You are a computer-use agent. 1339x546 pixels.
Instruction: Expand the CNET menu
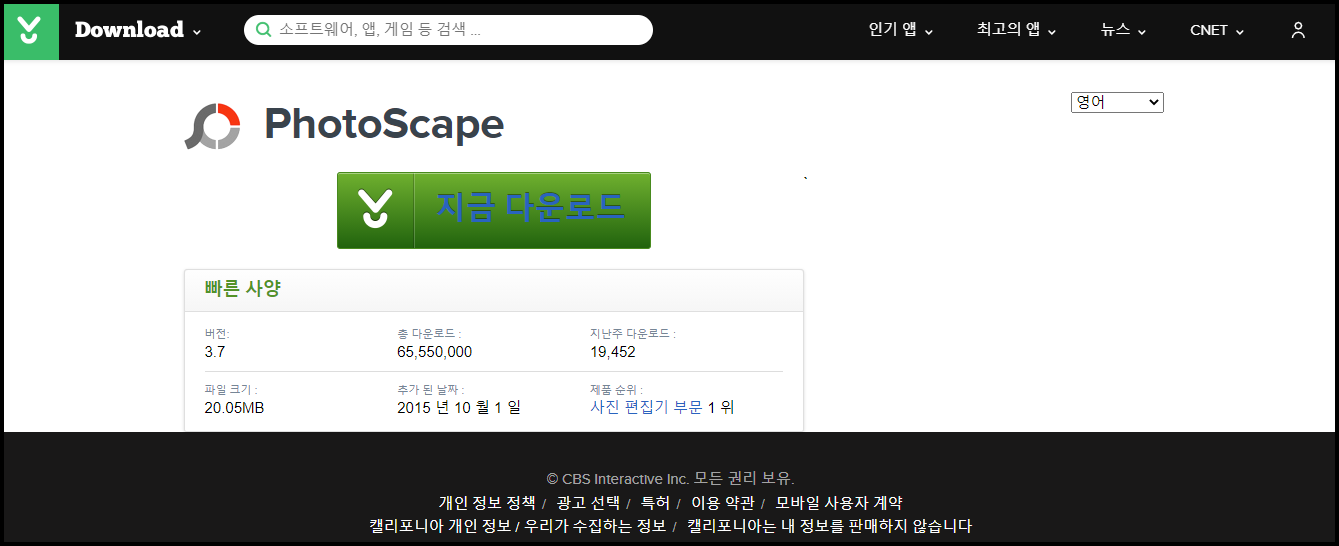click(x=1217, y=30)
